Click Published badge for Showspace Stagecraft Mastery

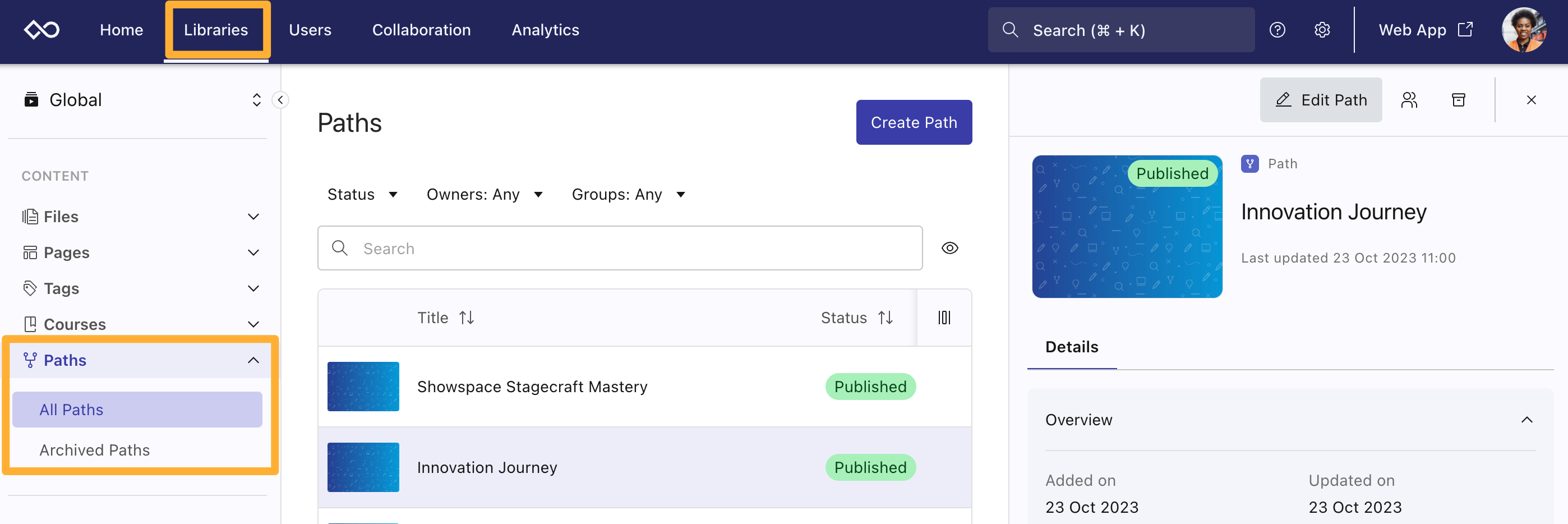click(x=870, y=387)
